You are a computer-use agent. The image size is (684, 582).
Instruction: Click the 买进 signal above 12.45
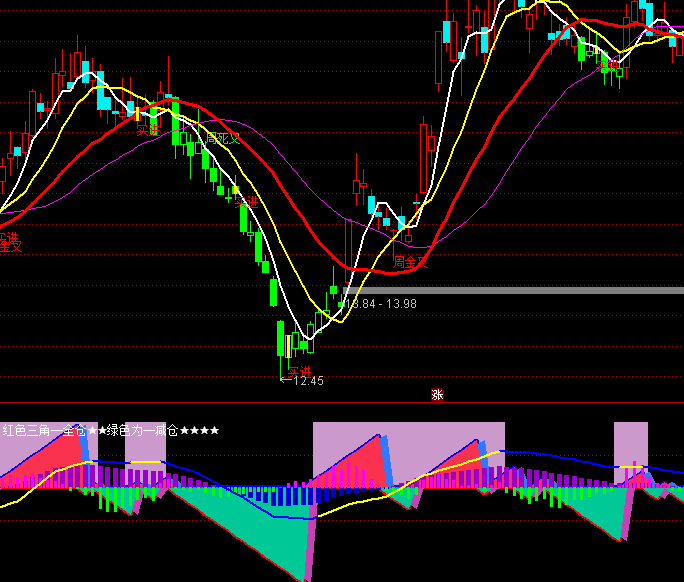click(300, 371)
